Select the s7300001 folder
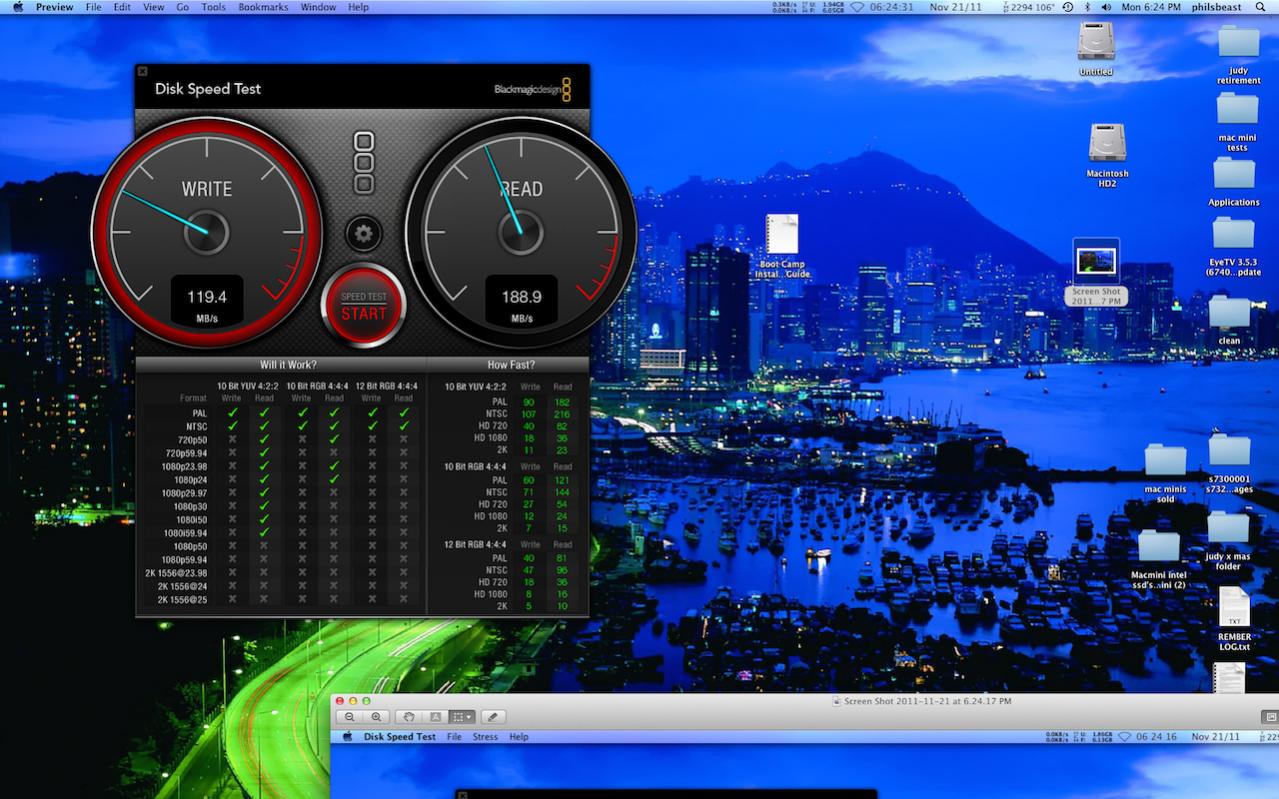This screenshot has height=799, width=1279. coord(1229,463)
